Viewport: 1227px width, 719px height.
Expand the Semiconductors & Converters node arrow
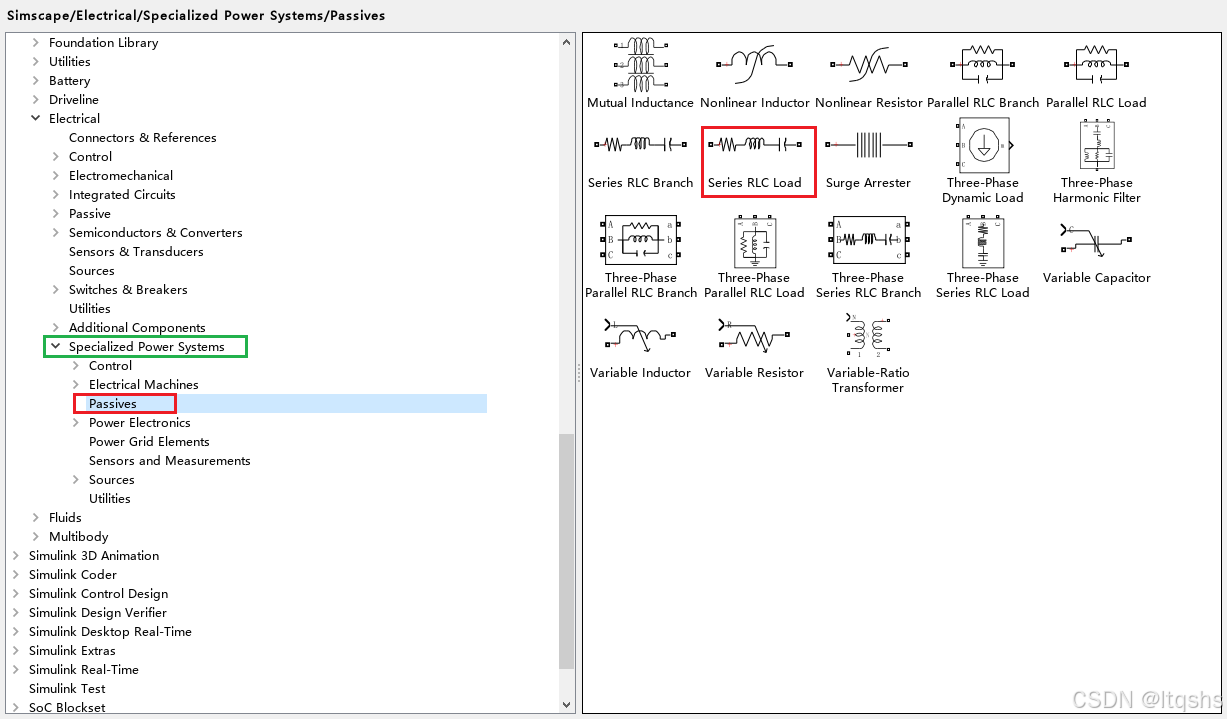pyautogui.click(x=56, y=233)
